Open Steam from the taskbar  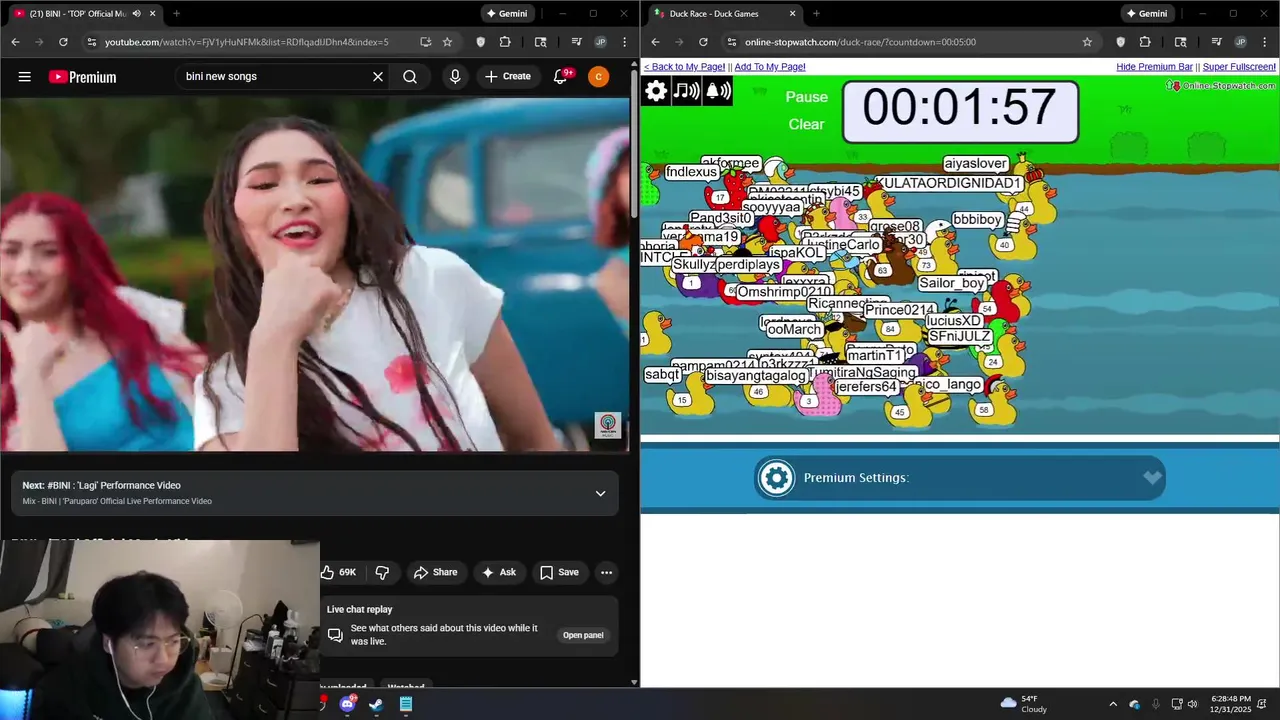pyautogui.click(x=376, y=704)
